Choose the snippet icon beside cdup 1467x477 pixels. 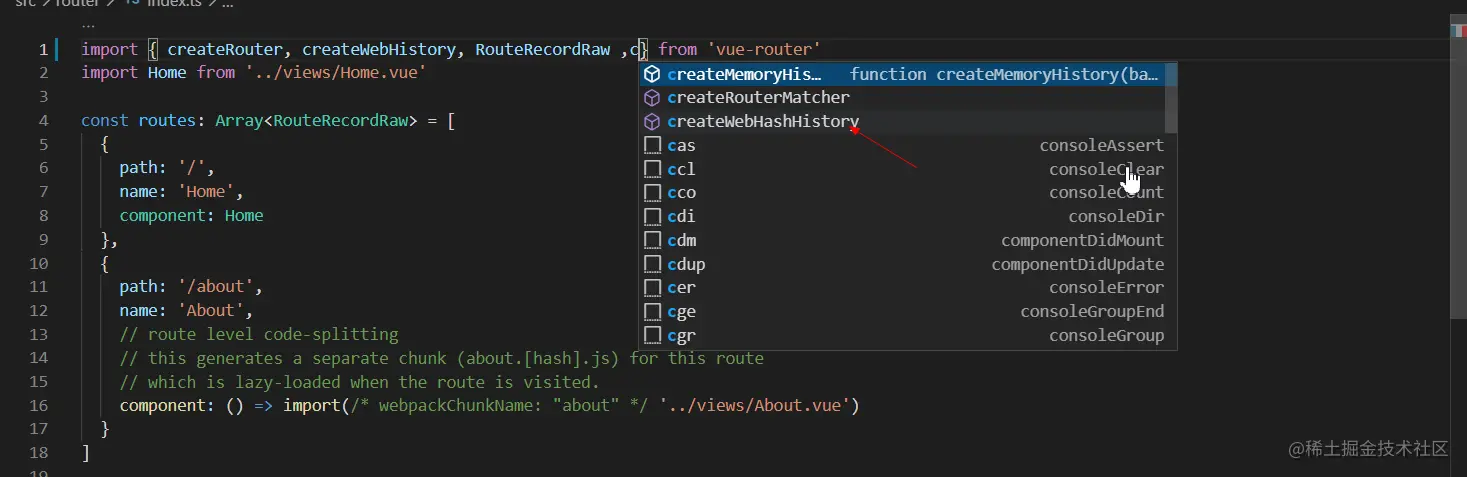point(652,264)
